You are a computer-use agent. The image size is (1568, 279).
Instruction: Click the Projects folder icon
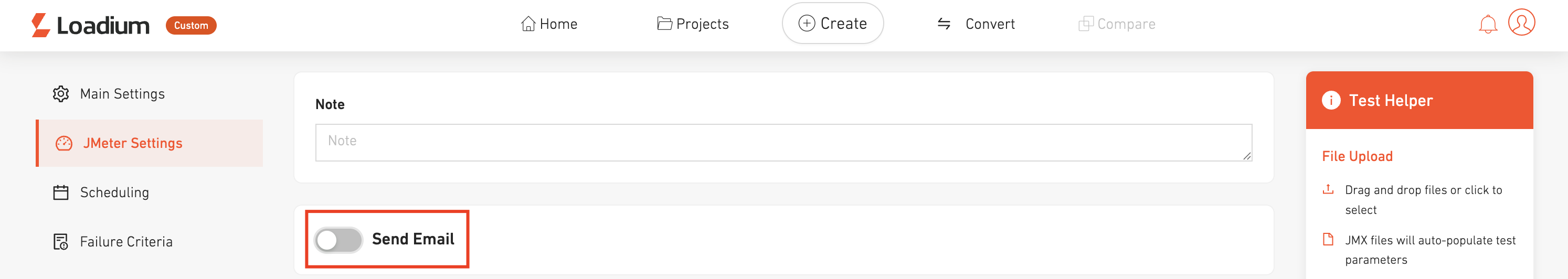pyautogui.click(x=664, y=24)
